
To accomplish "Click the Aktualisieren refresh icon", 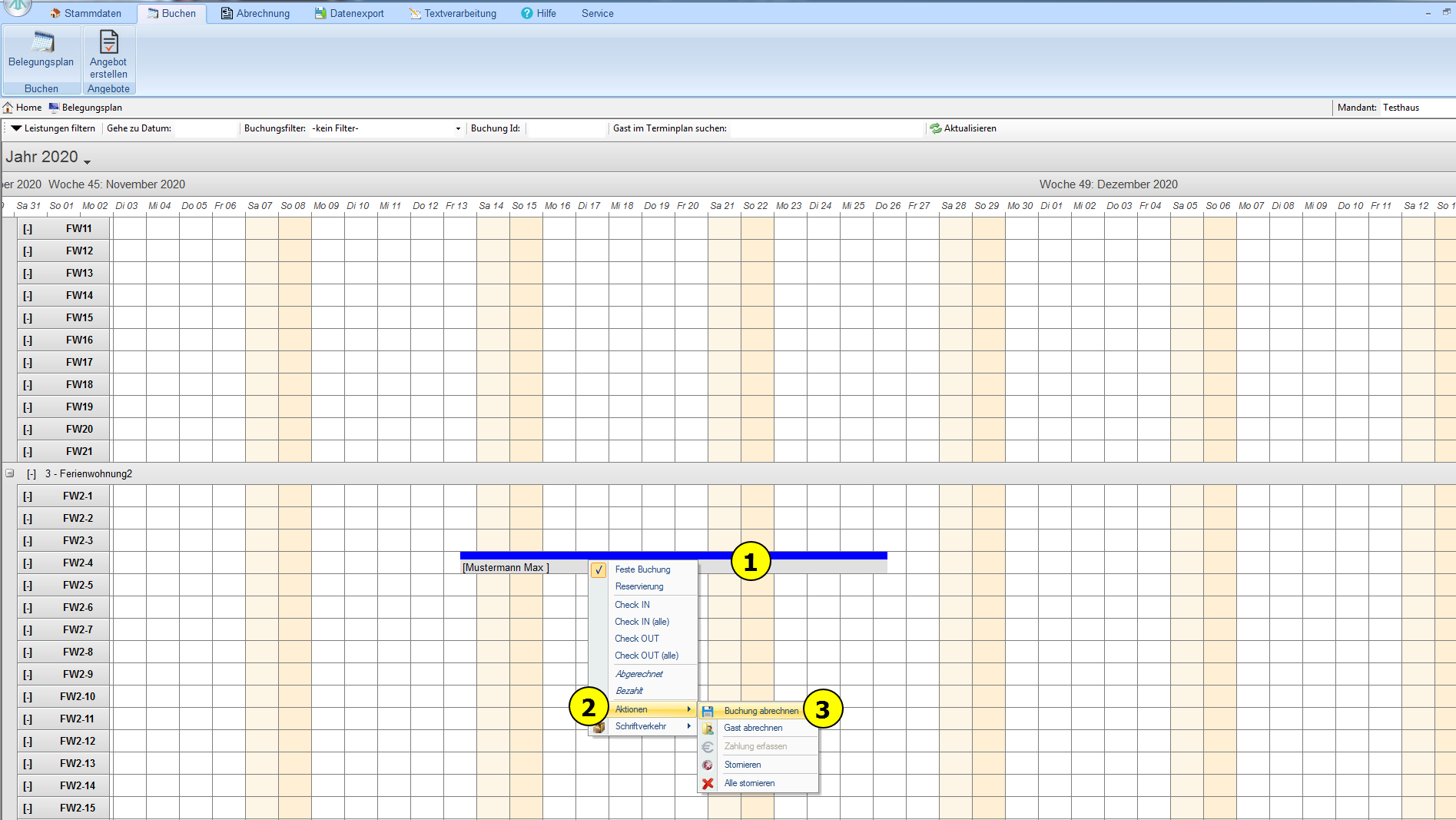I will click(935, 128).
